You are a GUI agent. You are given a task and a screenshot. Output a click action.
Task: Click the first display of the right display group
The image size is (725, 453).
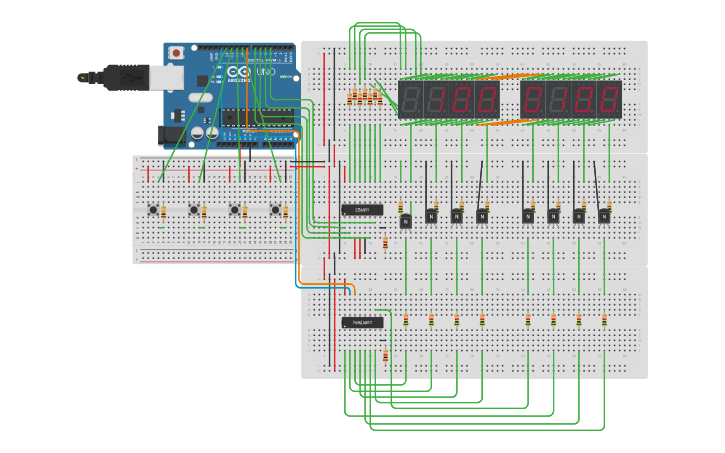(x=533, y=99)
